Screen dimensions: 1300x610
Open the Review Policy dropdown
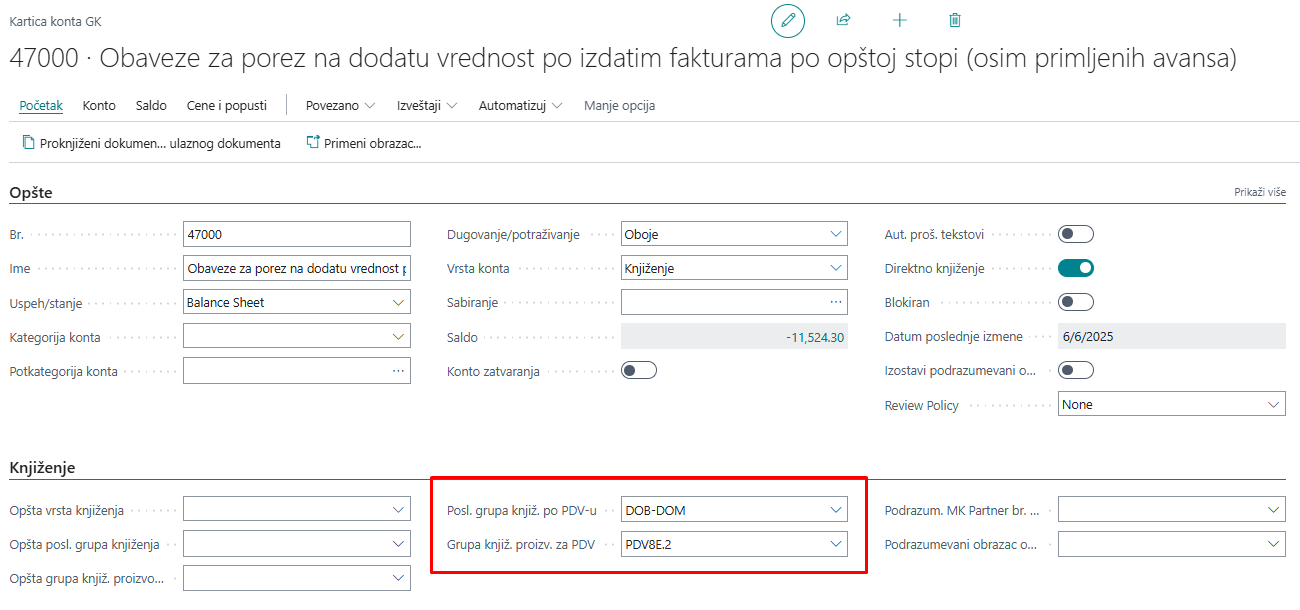click(1275, 403)
